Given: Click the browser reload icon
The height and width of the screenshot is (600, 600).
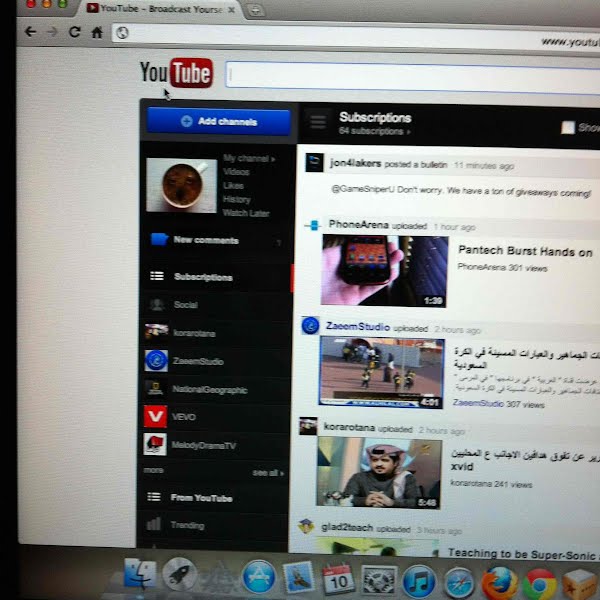Looking at the screenshot, I should 75,32.
